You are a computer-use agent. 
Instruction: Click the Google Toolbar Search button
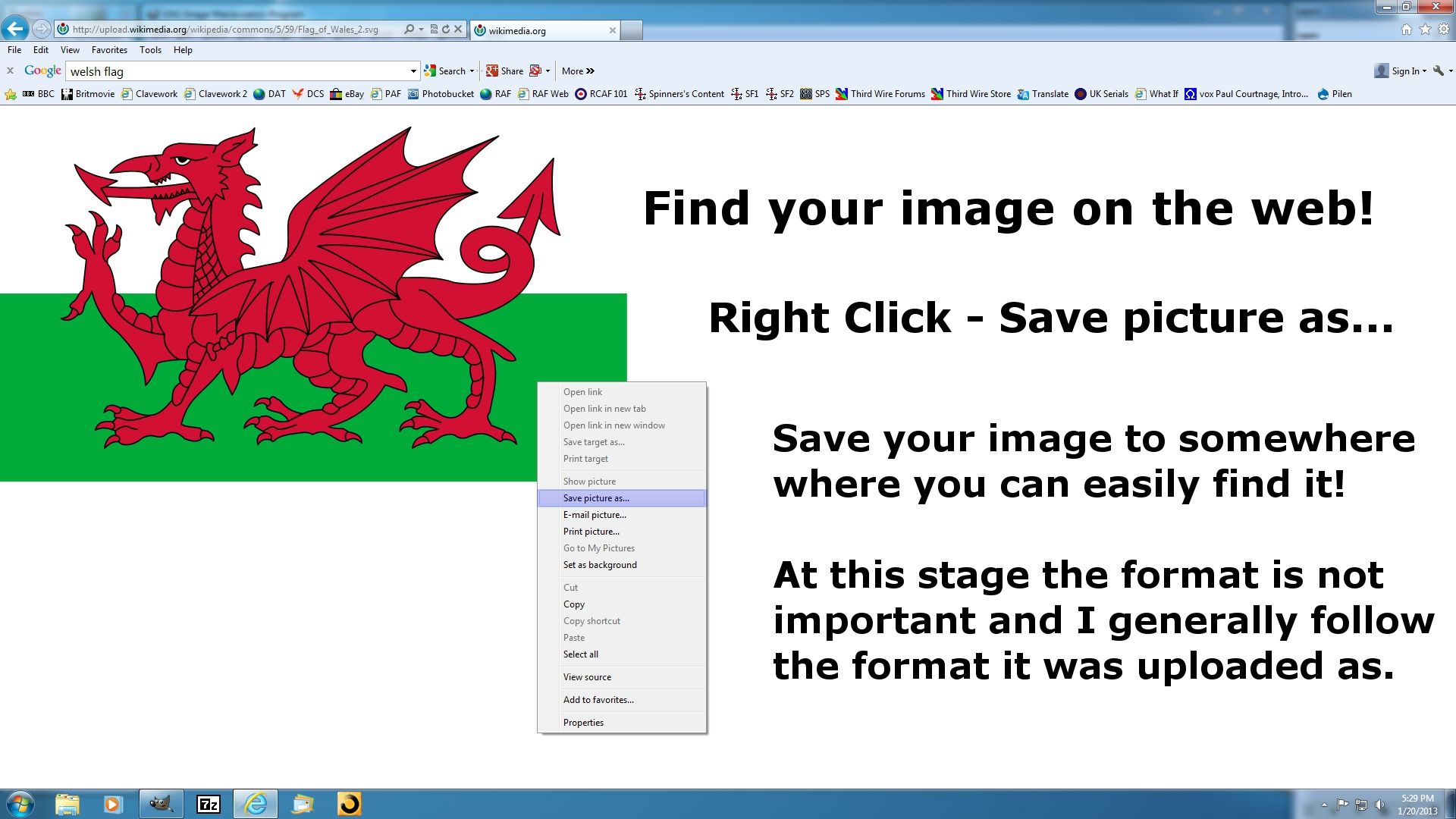pyautogui.click(x=445, y=71)
